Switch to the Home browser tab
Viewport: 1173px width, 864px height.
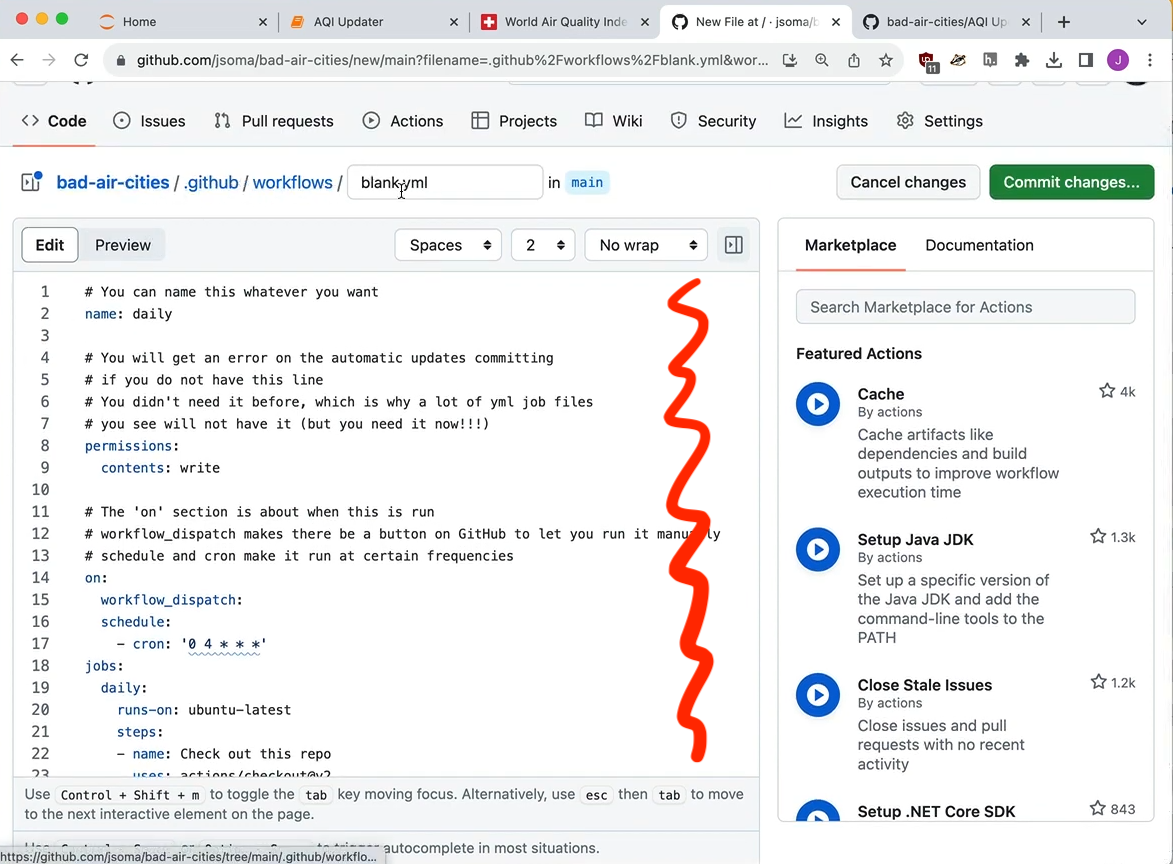[182, 22]
